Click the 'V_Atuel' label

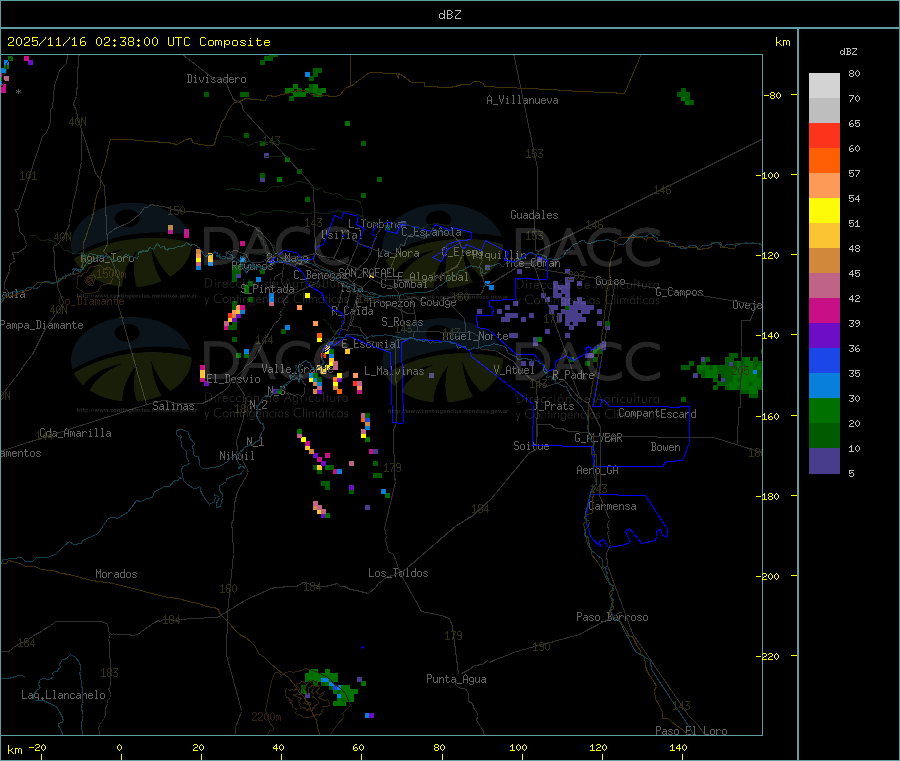pos(514,370)
